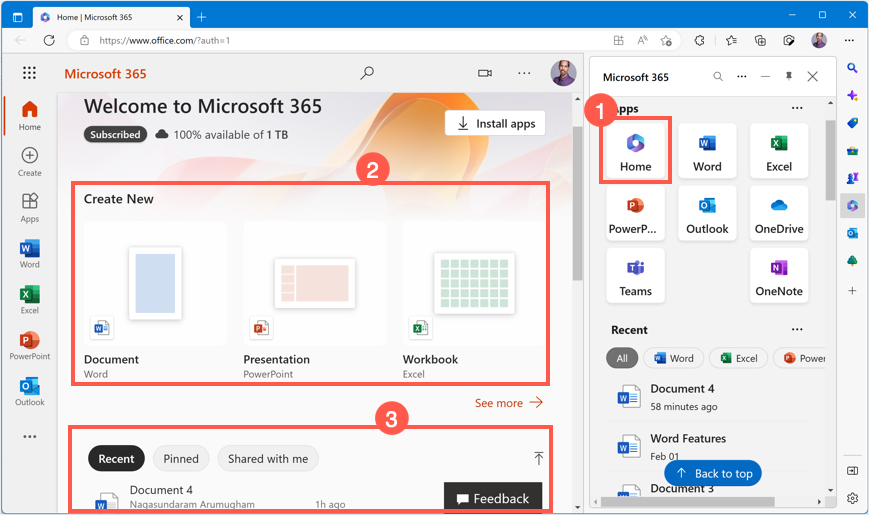Click the See more link

[508, 402]
